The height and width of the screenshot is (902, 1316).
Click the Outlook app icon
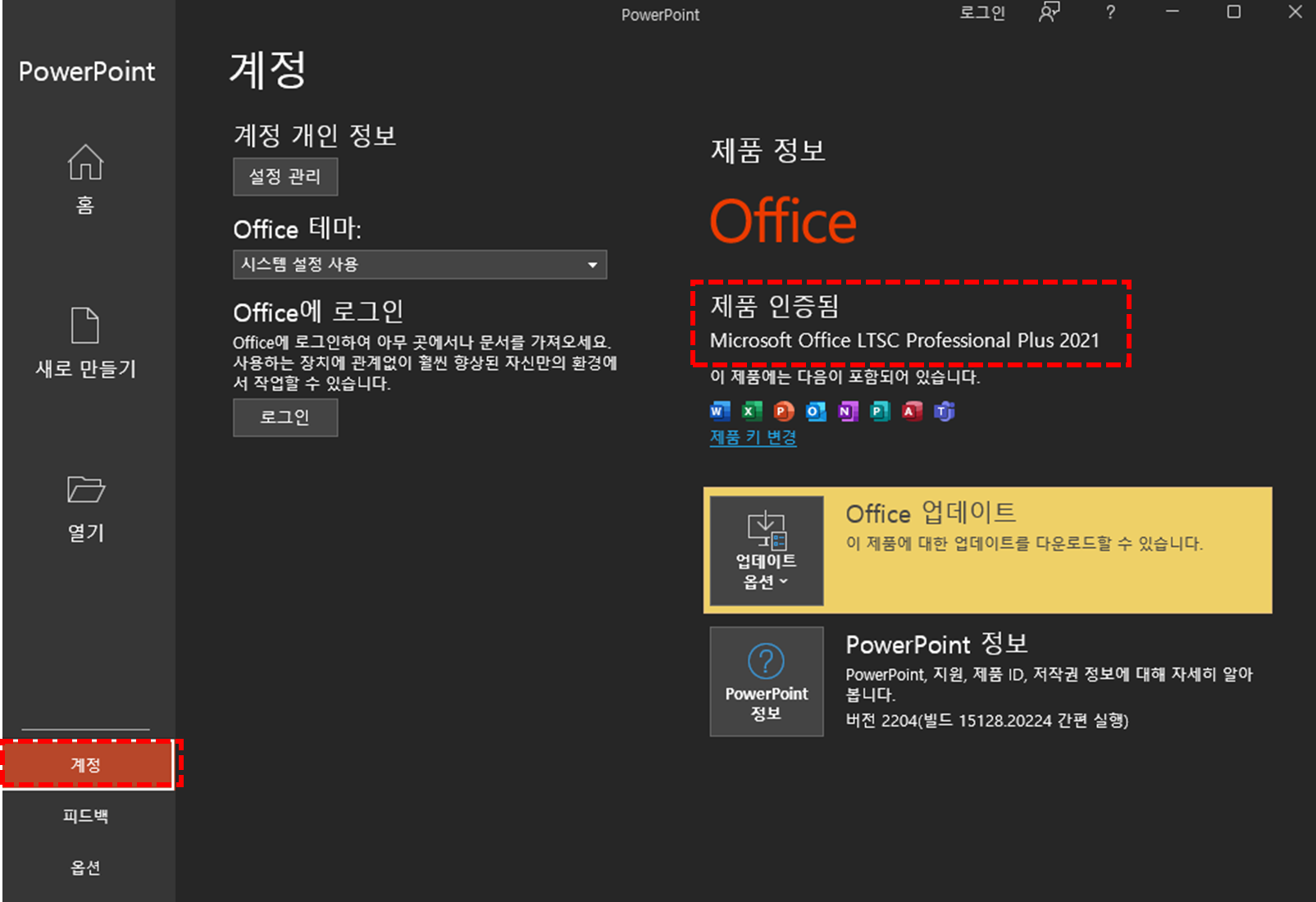(816, 411)
